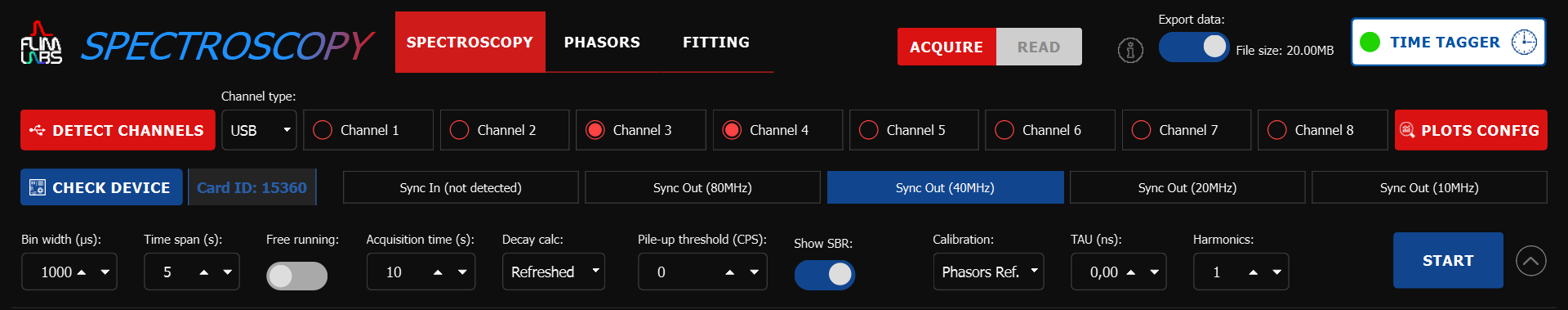Open the USB channel type dropdown
The height and width of the screenshot is (310, 1568).
click(x=259, y=130)
